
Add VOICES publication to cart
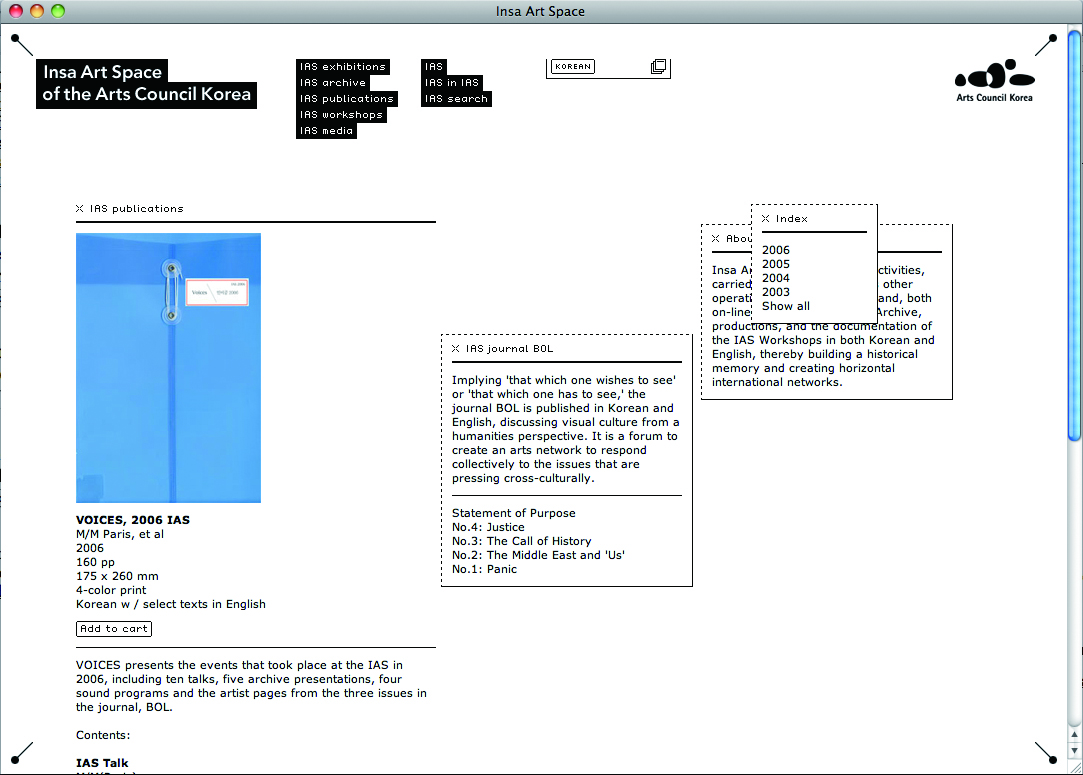(114, 629)
